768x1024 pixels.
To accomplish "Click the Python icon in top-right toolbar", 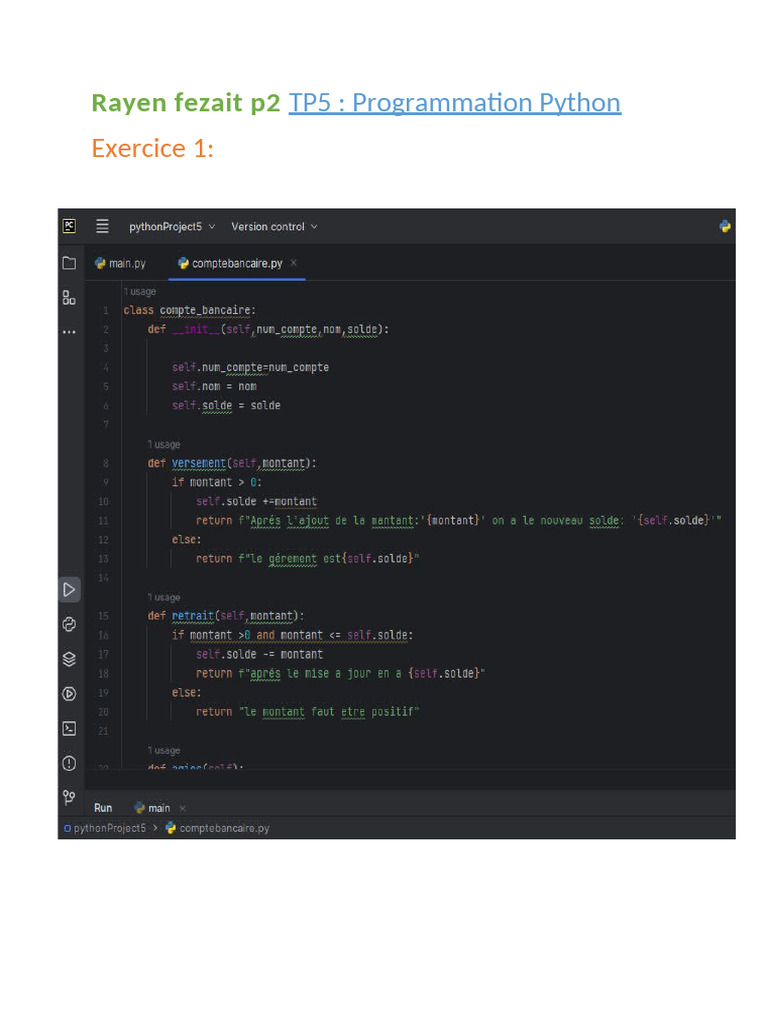I will tap(725, 227).
